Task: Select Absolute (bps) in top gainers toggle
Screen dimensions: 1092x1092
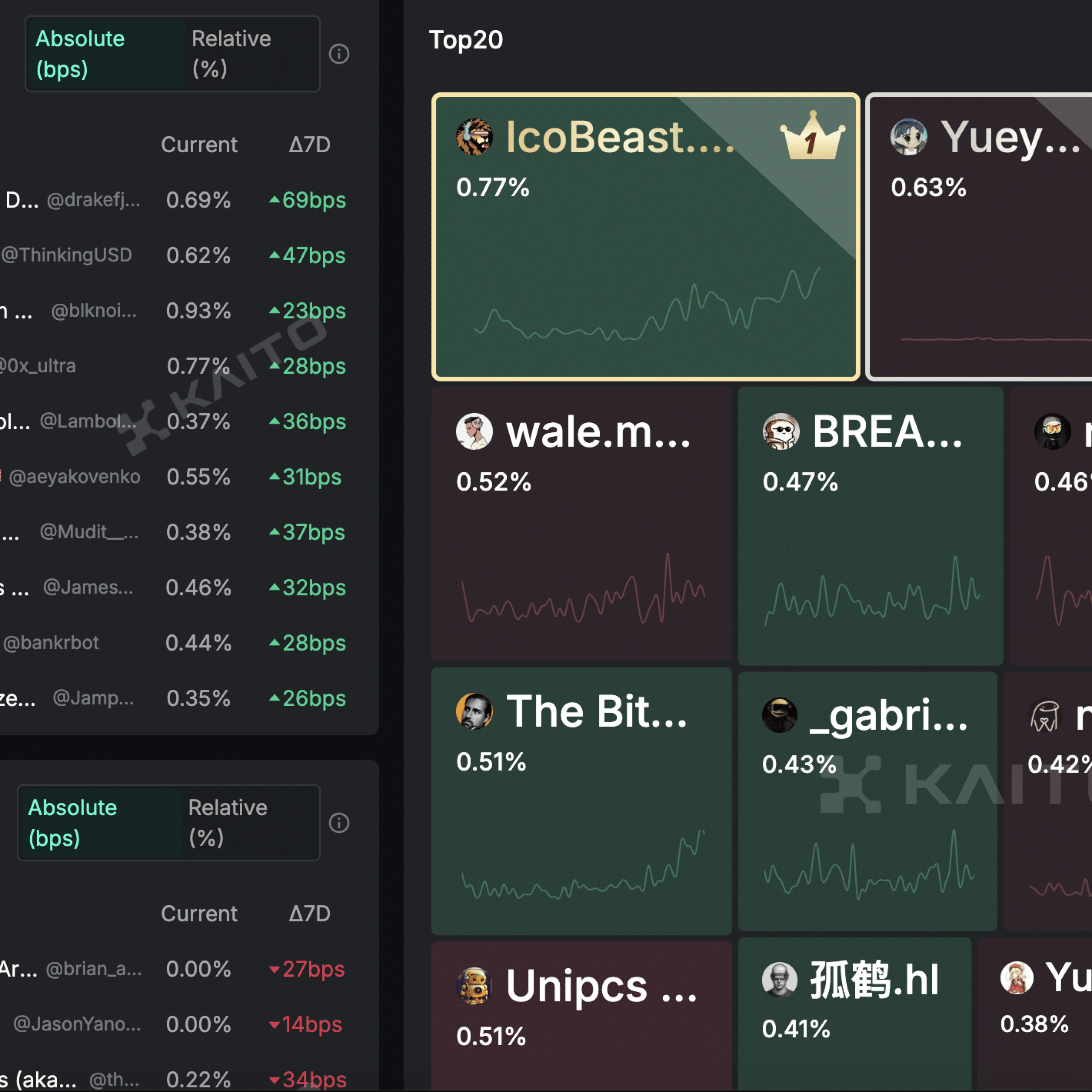Action: (x=106, y=54)
